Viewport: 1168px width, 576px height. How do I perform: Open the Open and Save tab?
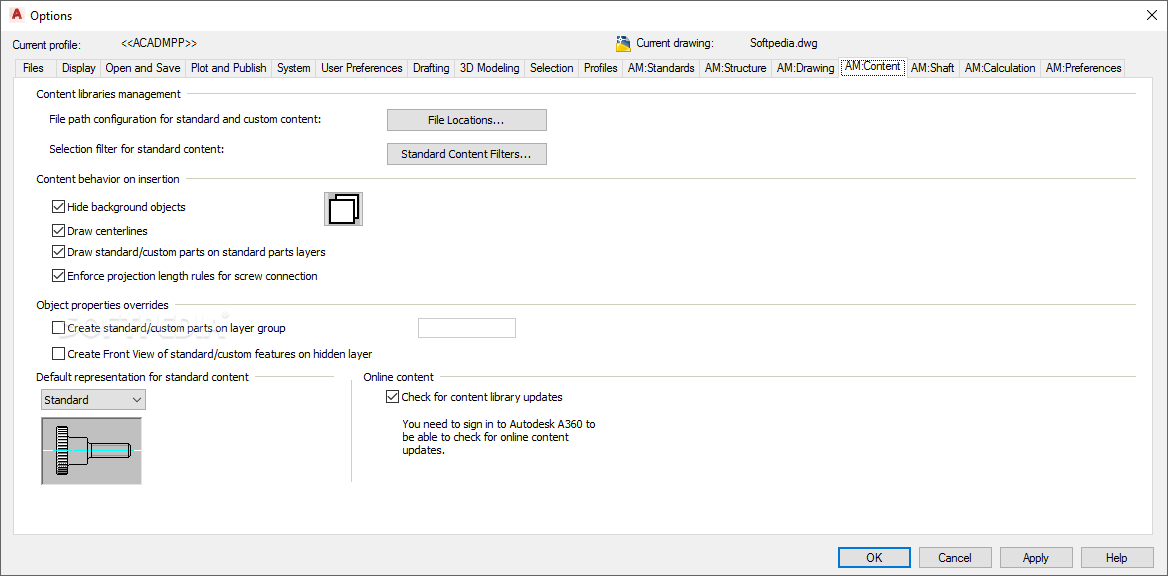click(143, 68)
